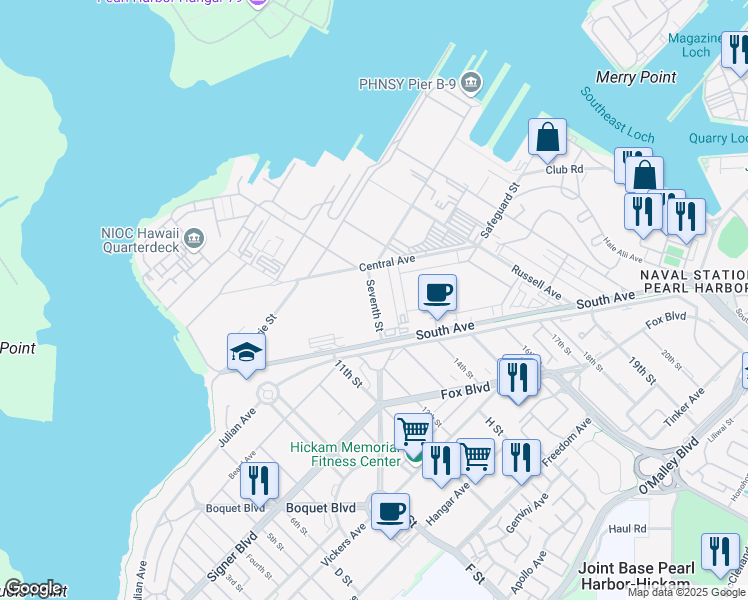Click the shopping cart marker below Fox Blvd
The width and height of the screenshot is (748, 600).
[413, 432]
